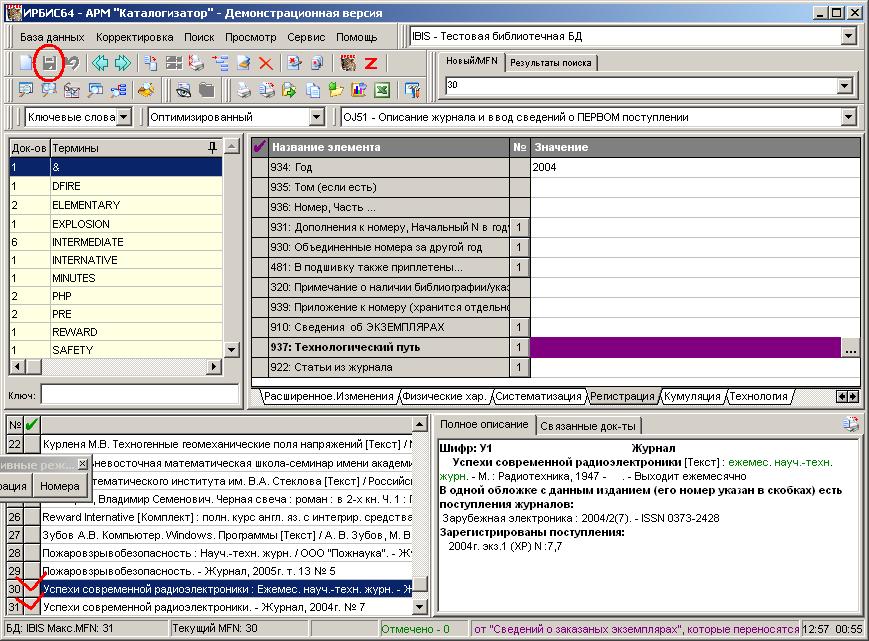Click the green-topped folder icon
869x641 pixels.
coord(336,90)
